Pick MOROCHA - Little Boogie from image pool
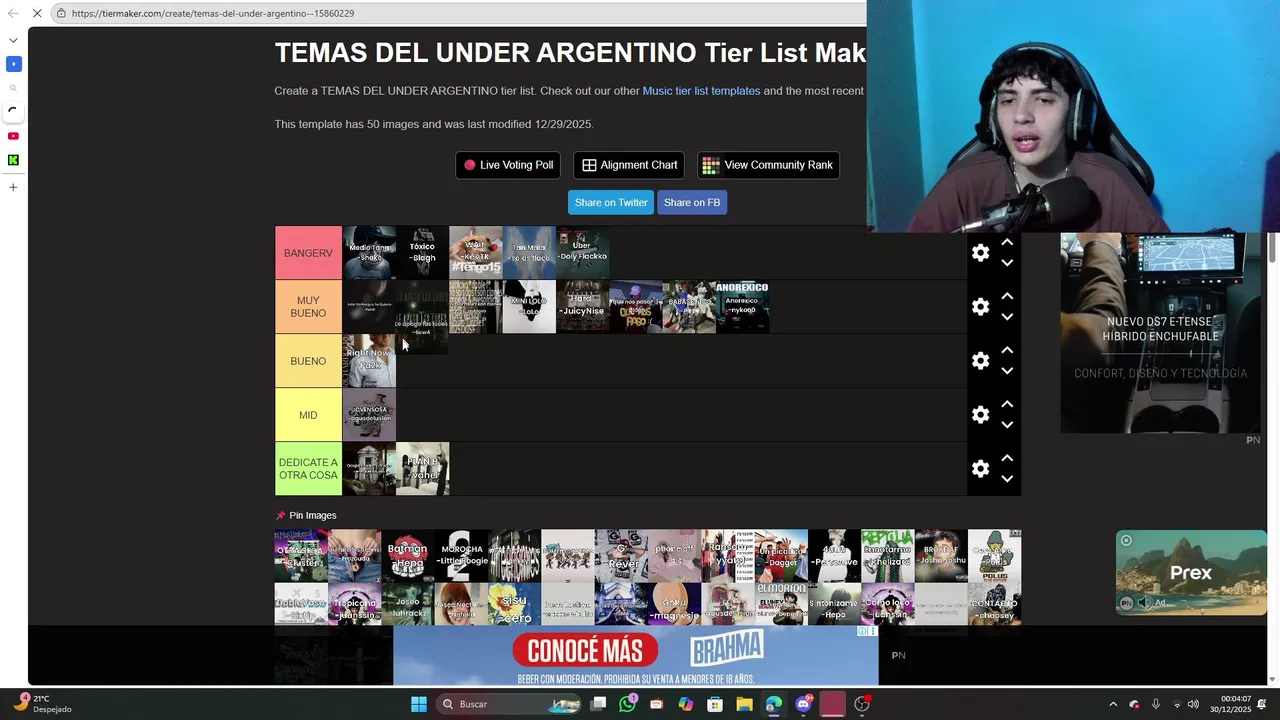This screenshot has width=1280, height=720. [x=461, y=556]
